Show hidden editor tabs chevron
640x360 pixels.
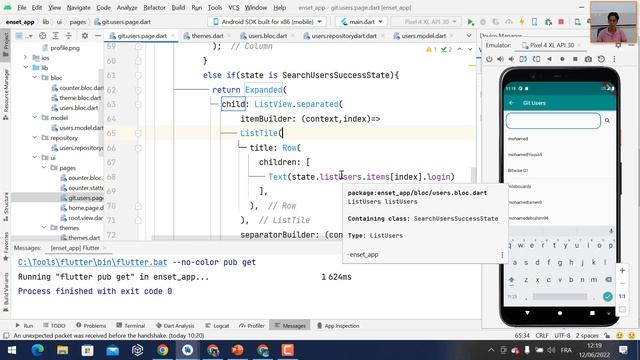tap(469, 36)
